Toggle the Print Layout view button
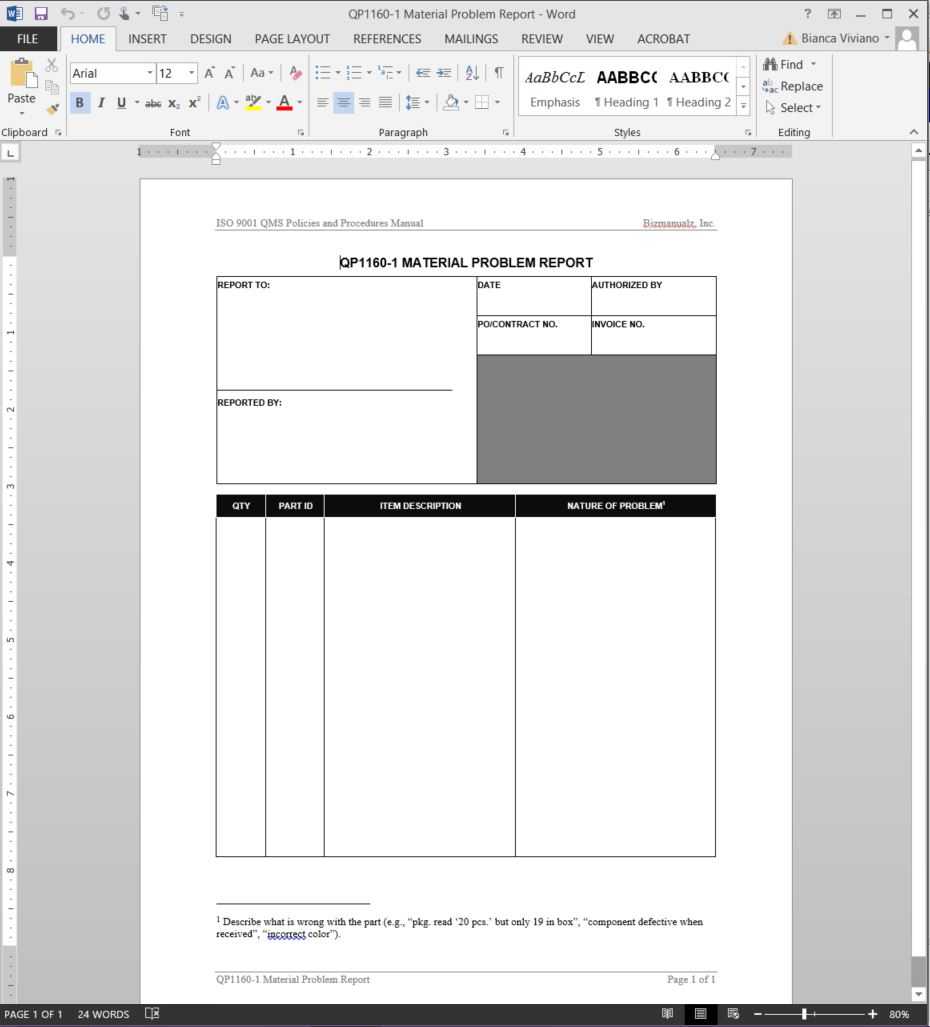930x1027 pixels. tap(700, 1013)
